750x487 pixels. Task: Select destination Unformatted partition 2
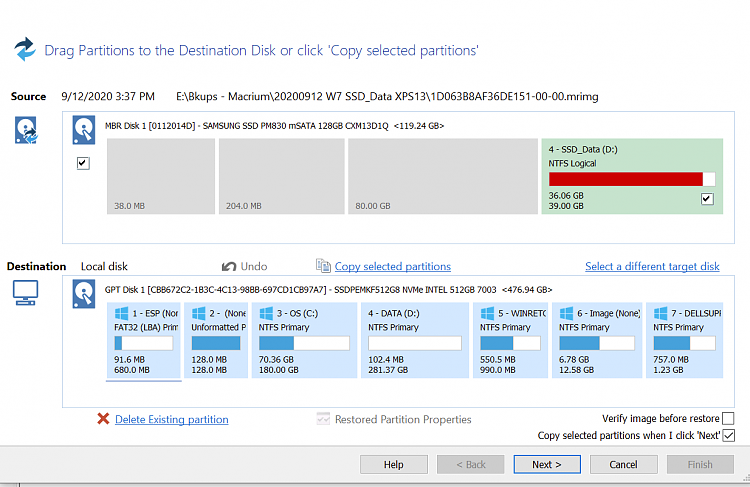[x=216, y=340]
